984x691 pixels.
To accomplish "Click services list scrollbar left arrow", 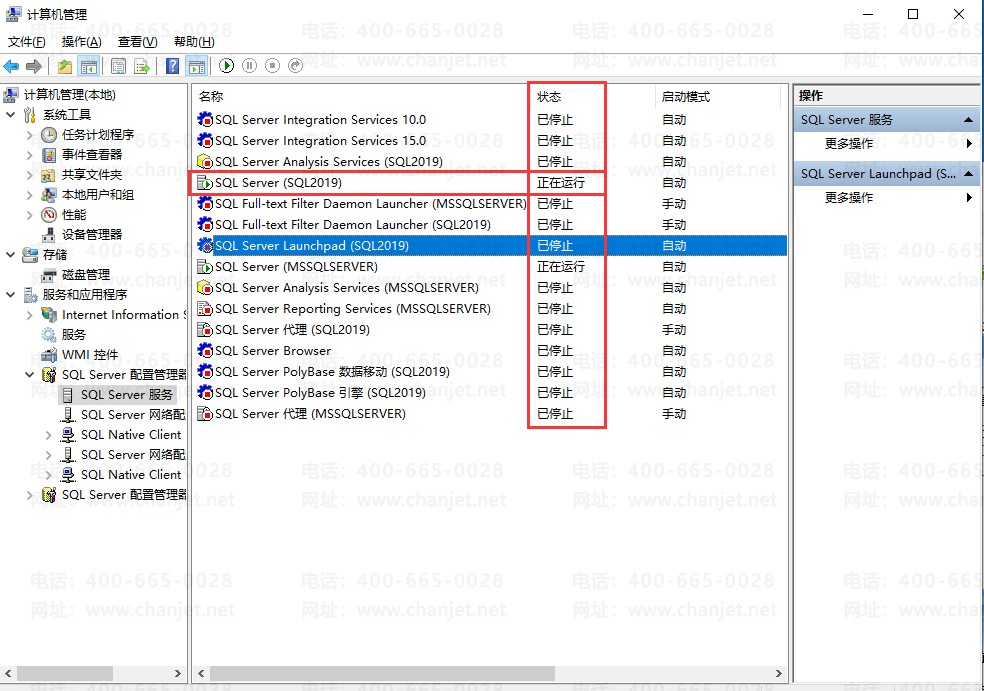I will pos(201,673).
